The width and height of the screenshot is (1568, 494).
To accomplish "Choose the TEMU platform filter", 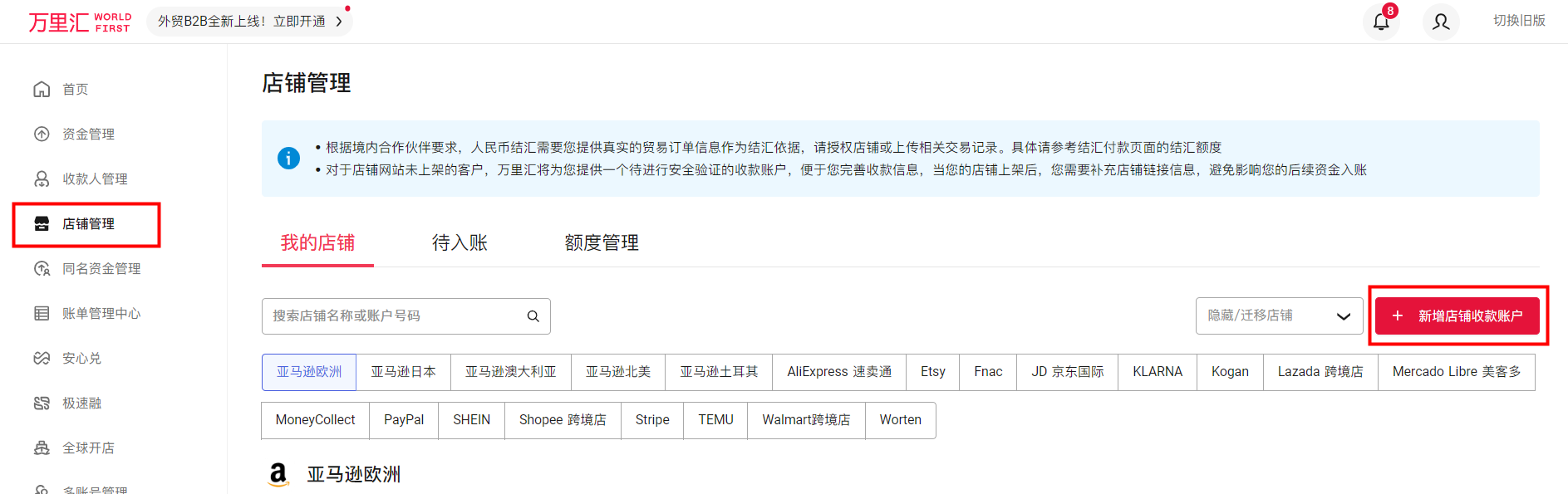I will [715, 420].
